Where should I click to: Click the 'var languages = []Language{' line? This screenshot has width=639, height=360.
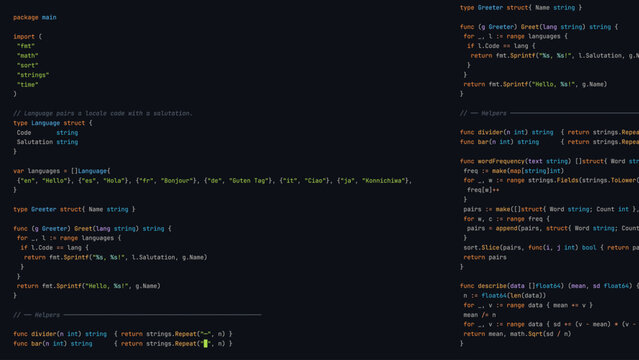coord(62,171)
